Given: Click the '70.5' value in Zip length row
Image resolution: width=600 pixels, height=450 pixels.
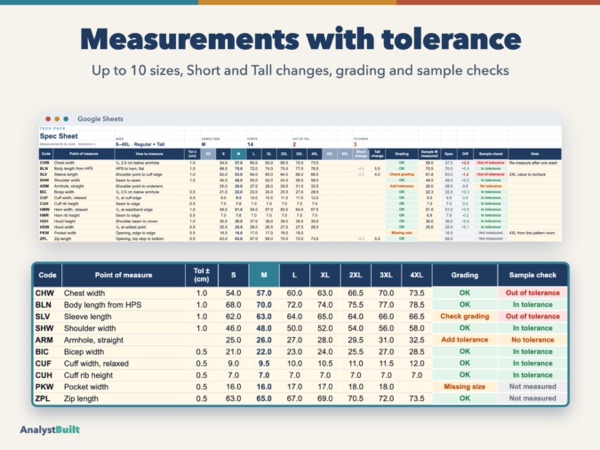Looking at the screenshot, I should click(355, 399).
